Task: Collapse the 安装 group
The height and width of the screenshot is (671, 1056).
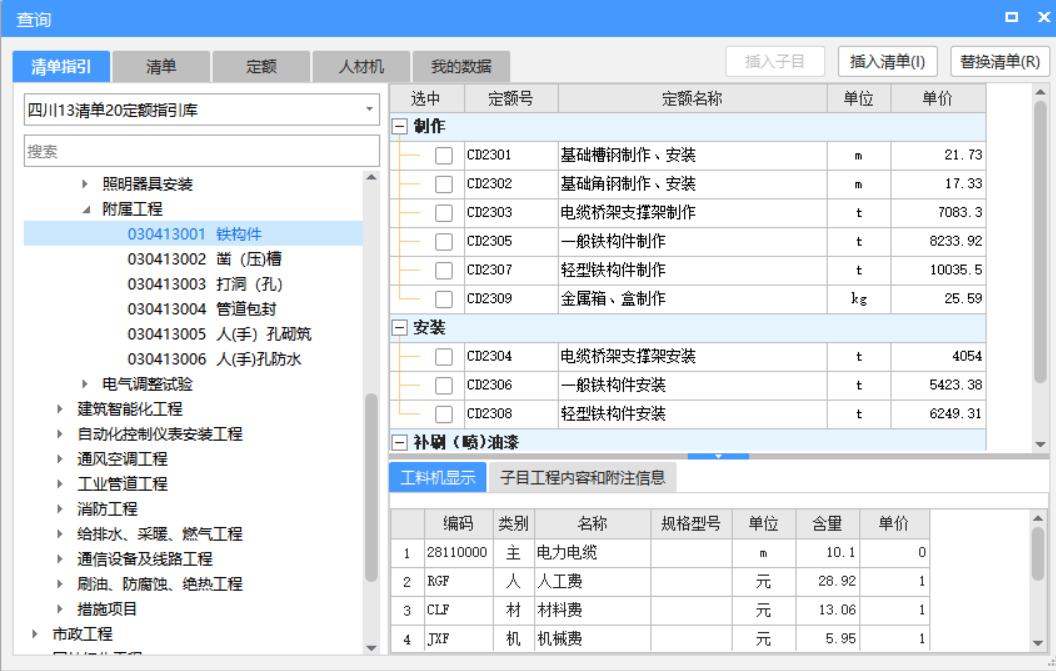Action: (400, 327)
